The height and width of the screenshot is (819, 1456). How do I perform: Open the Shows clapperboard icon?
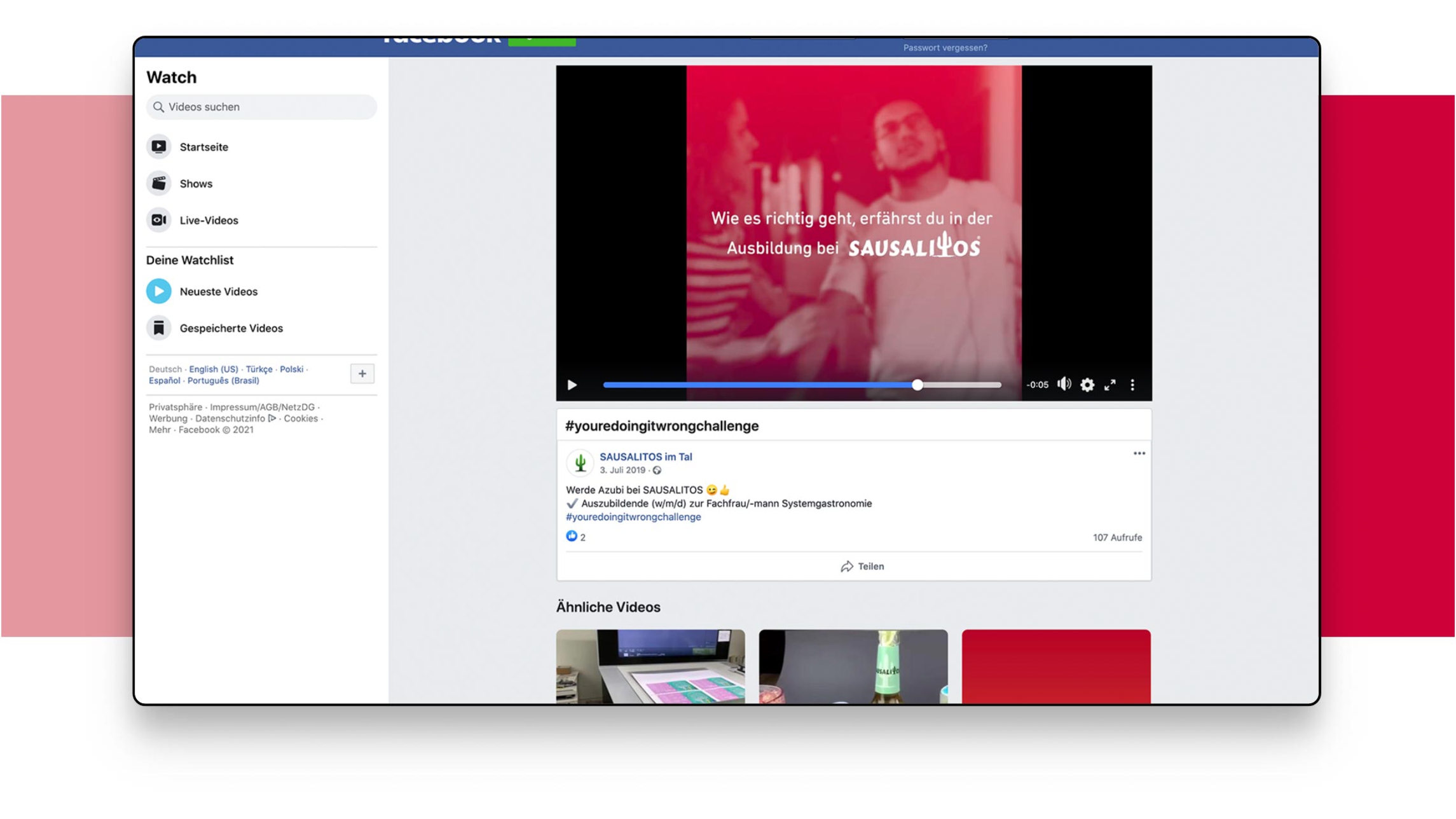coord(159,184)
